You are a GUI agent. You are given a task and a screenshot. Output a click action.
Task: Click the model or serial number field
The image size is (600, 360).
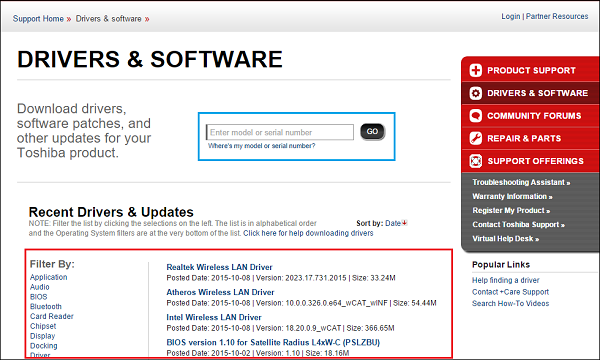coord(280,132)
